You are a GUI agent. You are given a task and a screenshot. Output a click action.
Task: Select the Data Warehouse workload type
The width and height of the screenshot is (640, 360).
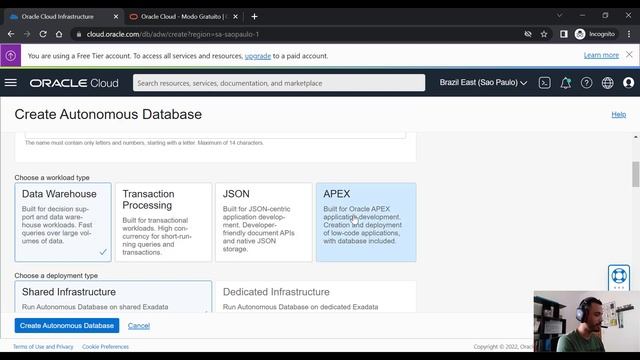click(63, 222)
